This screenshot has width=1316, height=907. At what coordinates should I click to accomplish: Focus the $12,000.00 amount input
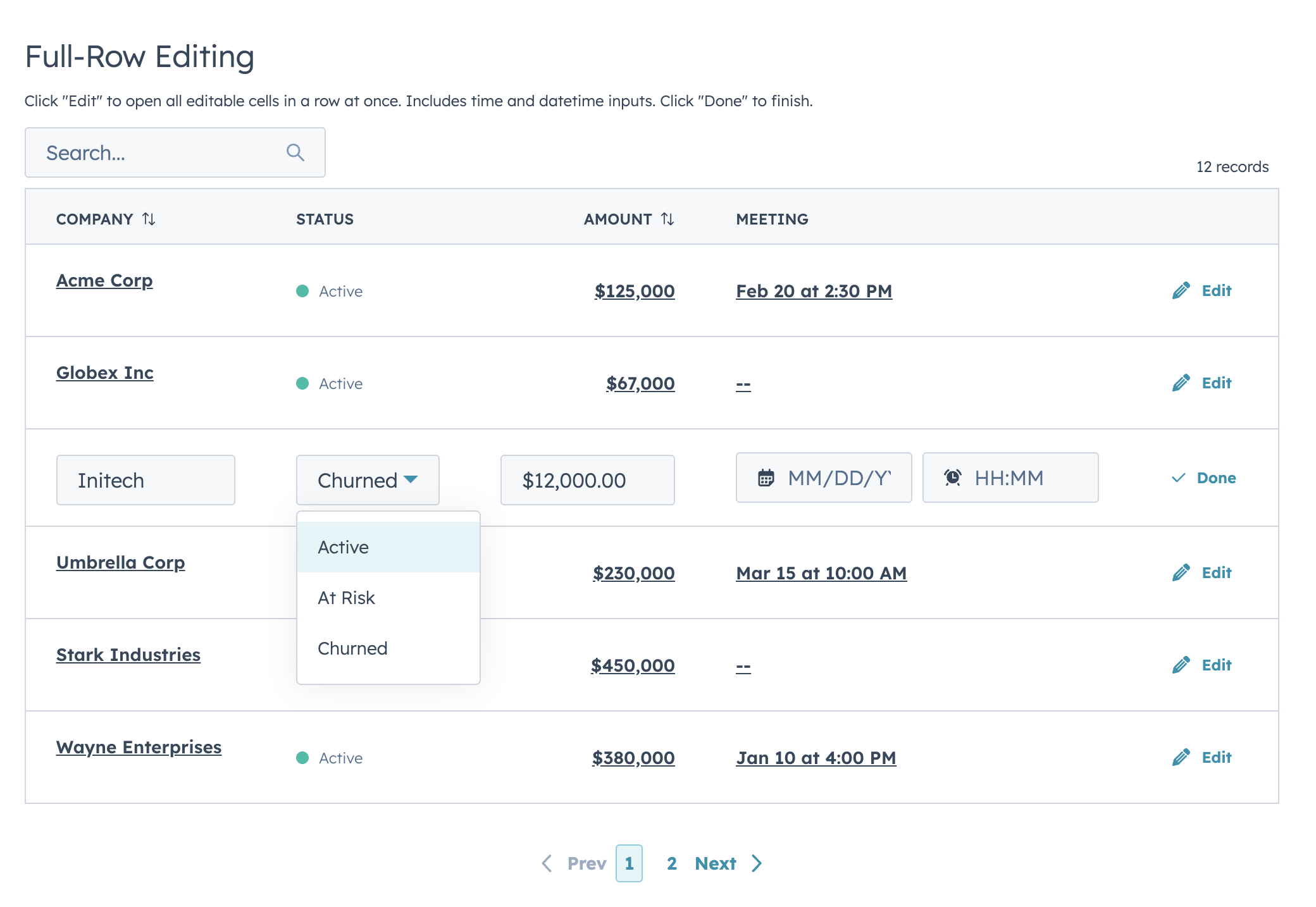[587, 480]
